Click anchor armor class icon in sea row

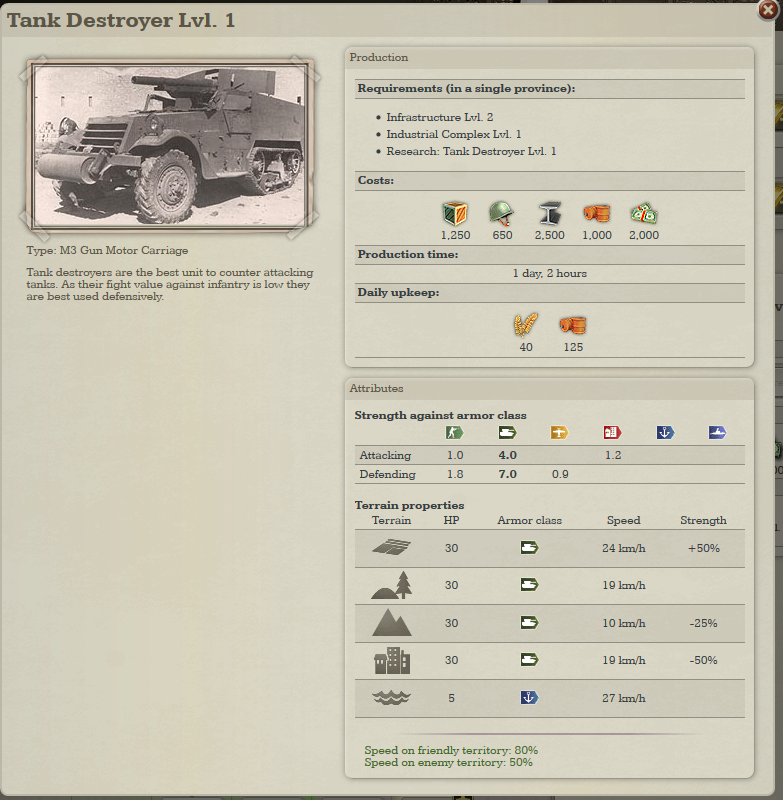(529, 697)
